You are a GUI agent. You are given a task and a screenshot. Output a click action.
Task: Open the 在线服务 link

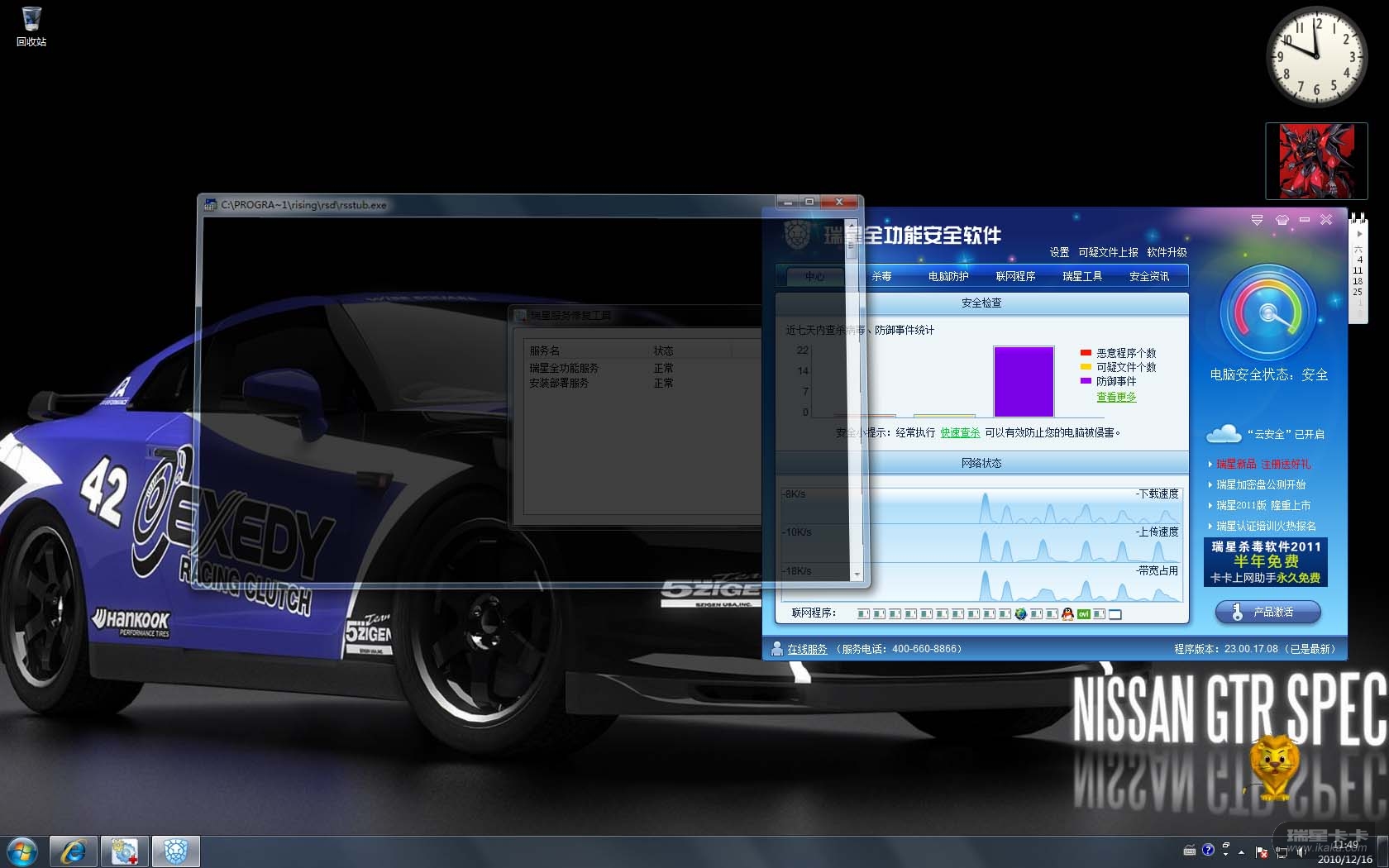807,649
